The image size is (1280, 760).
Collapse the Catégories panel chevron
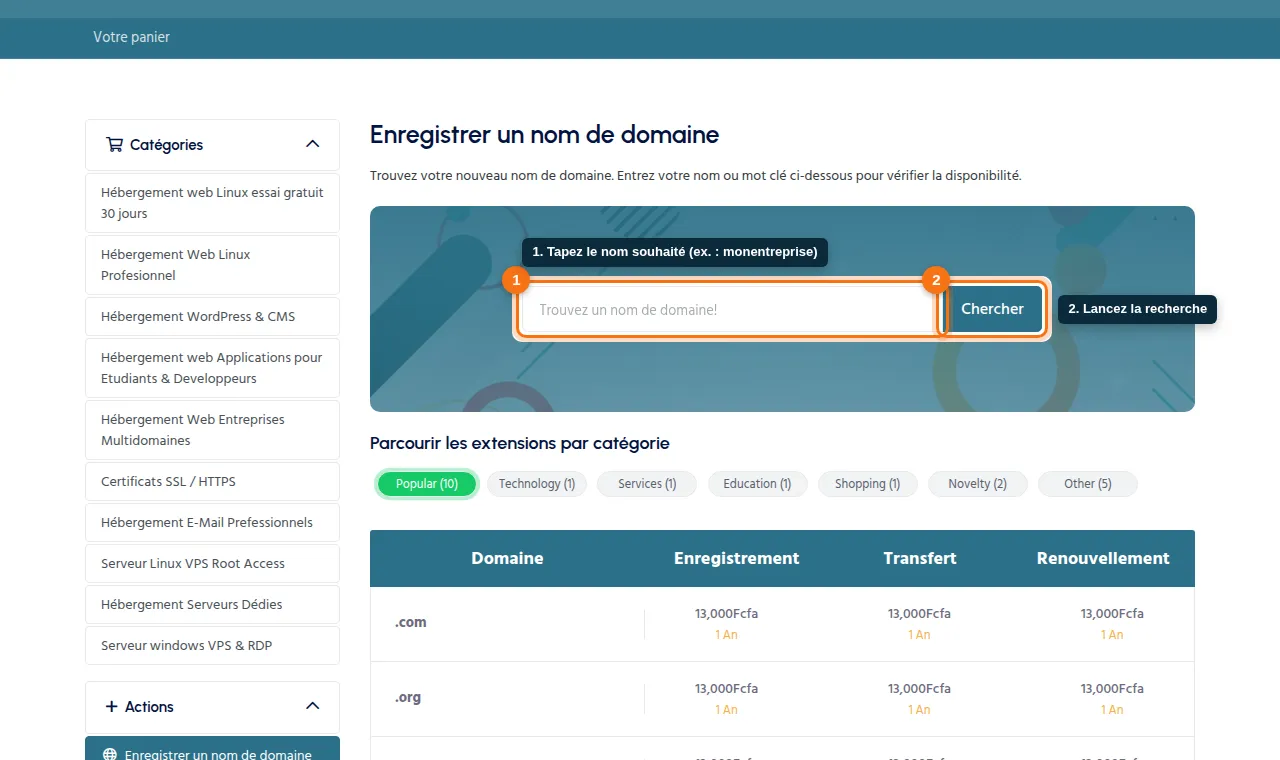(313, 144)
